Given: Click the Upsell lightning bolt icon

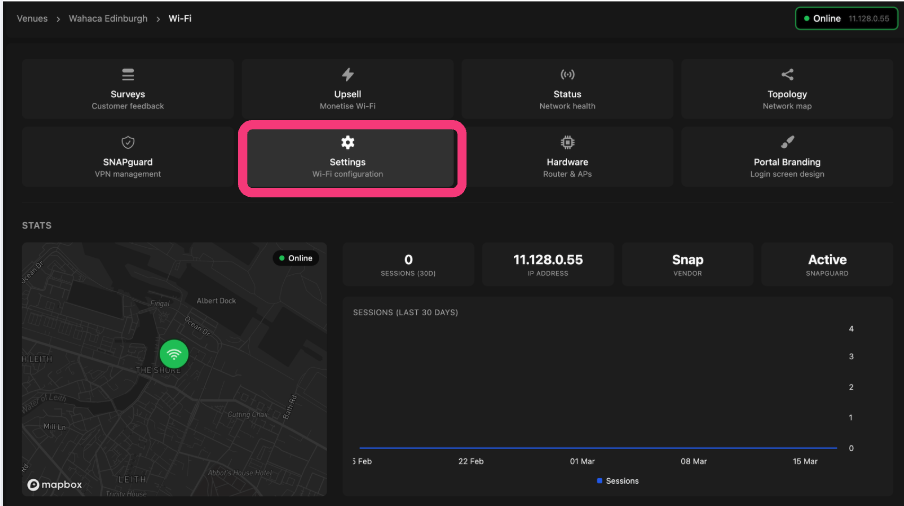Looking at the screenshot, I should point(347,75).
